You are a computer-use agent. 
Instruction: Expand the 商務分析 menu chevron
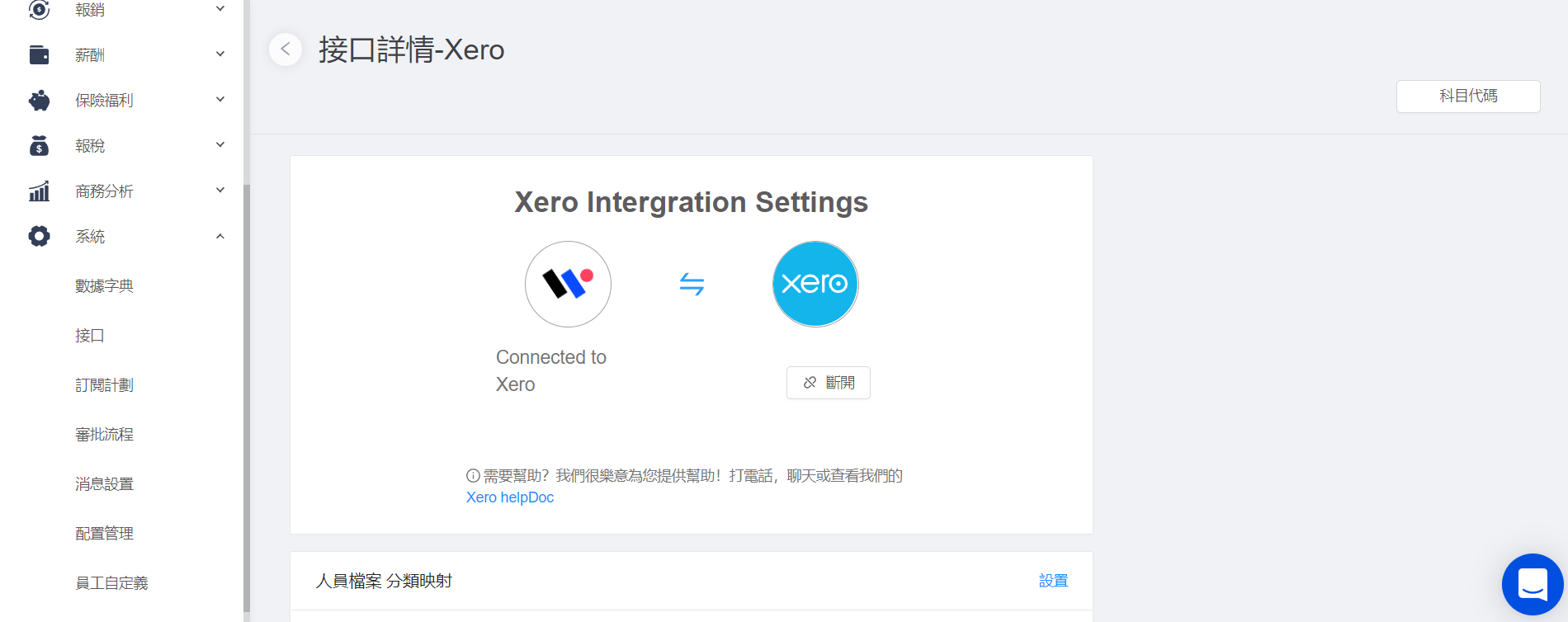pyautogui.click(x=220, y=191)
